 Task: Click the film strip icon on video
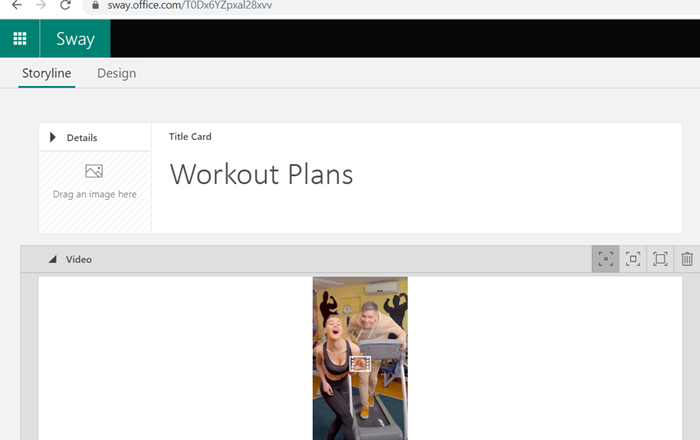[360, 364]
